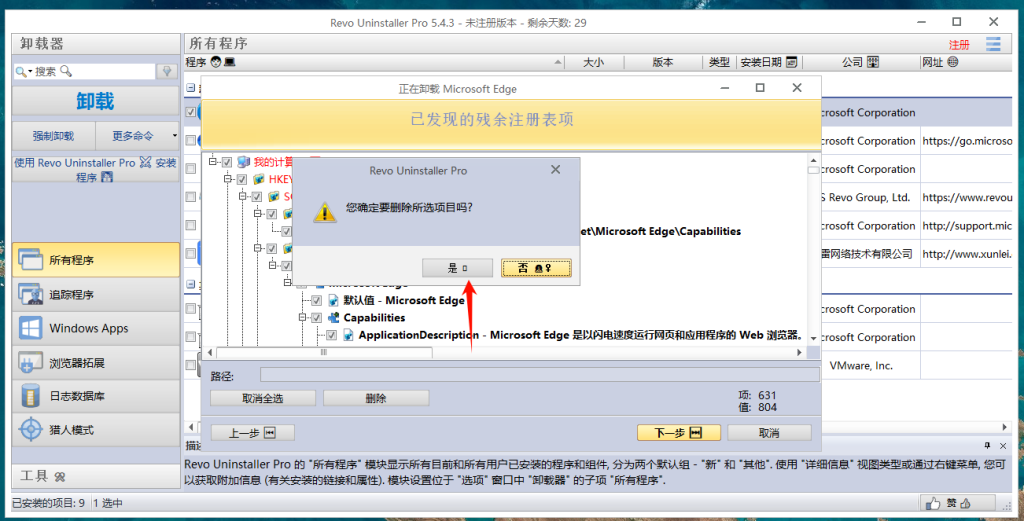The image size is (1024, 521).
Task: Collapse the first program group in the list
Action: click(x=191, y=87)
